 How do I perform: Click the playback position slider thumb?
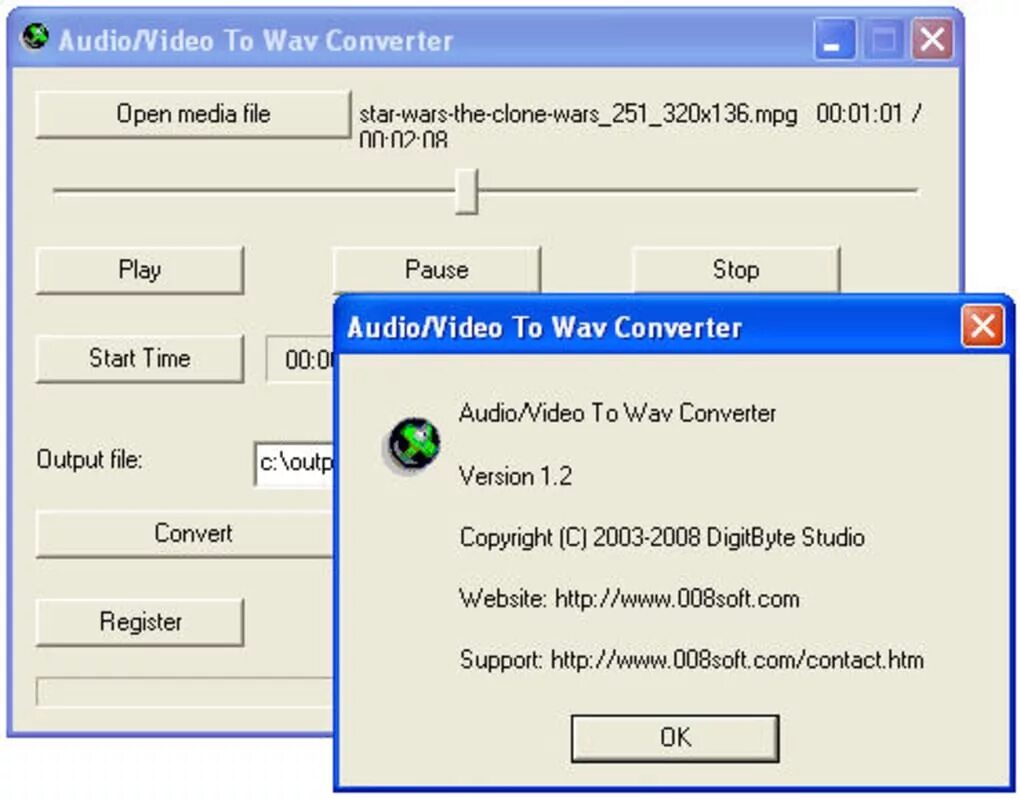(x=466, y=191)
